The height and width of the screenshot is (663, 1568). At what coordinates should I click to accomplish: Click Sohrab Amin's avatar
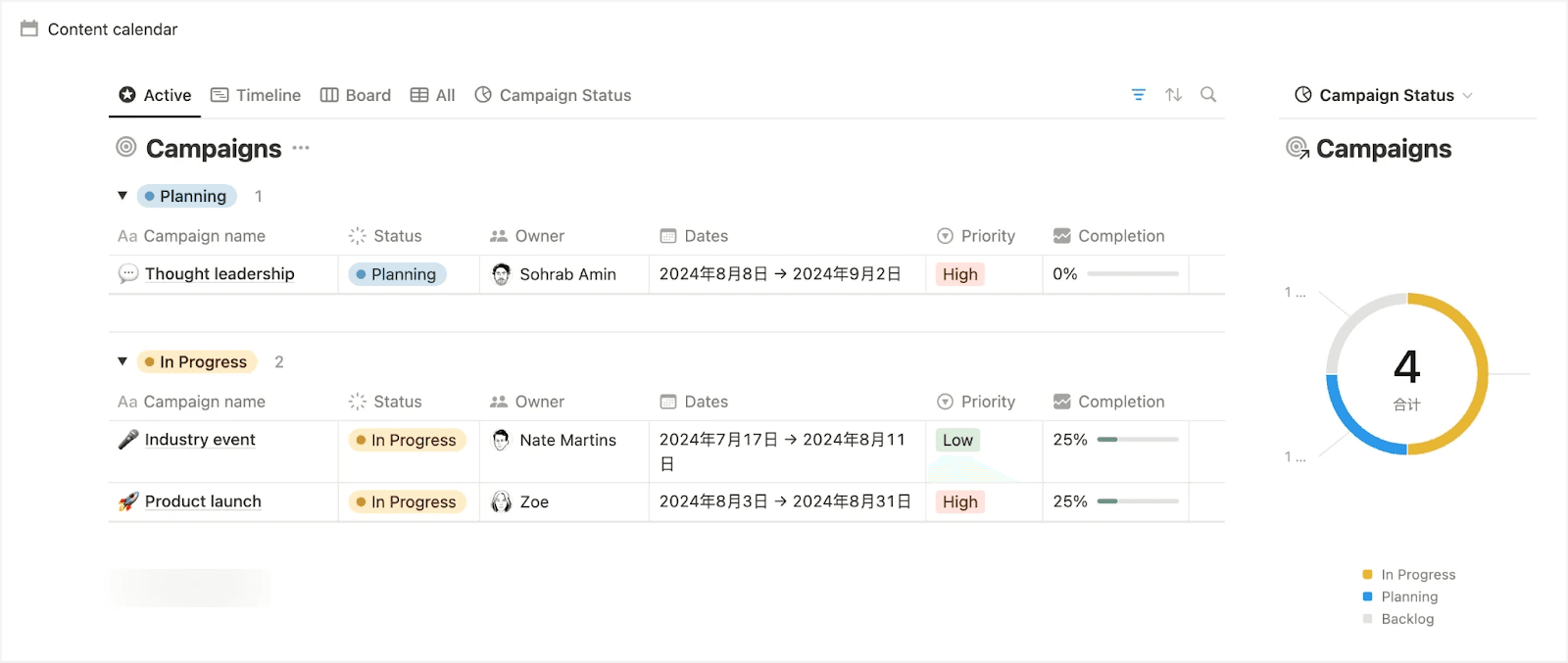(501, 274)
